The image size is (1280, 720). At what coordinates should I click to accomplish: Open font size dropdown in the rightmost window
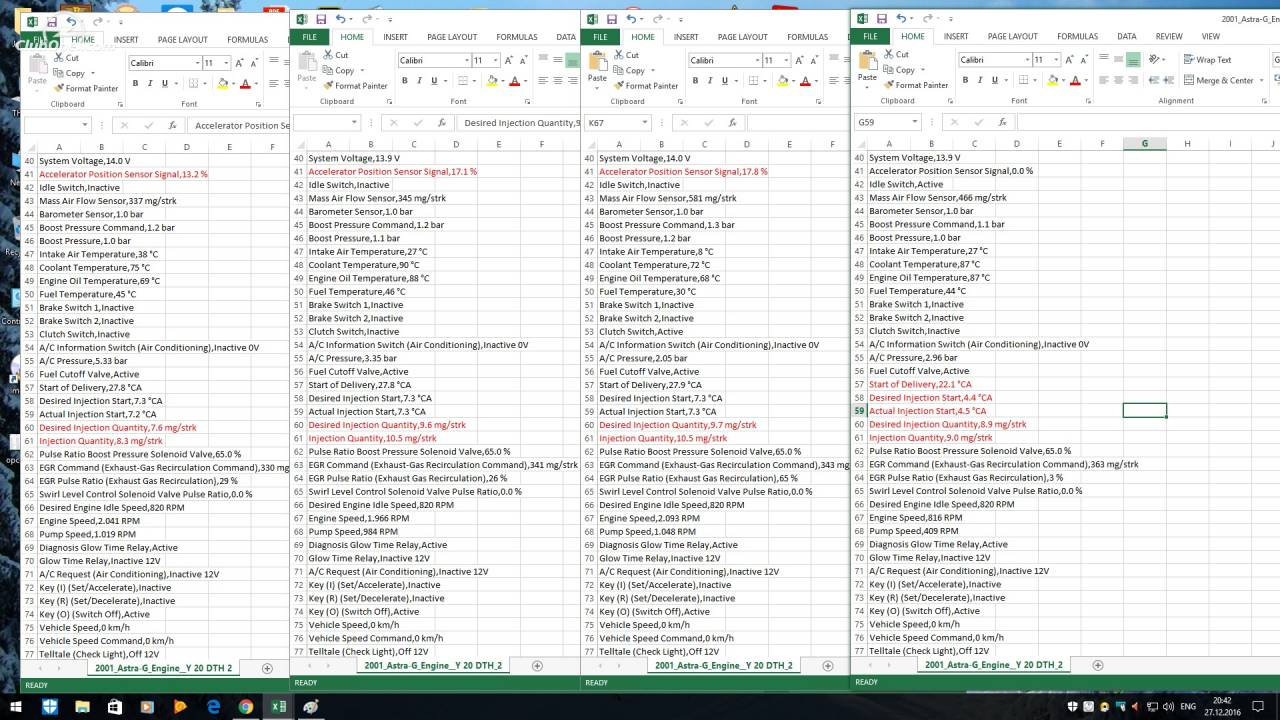coord(1057,60)
